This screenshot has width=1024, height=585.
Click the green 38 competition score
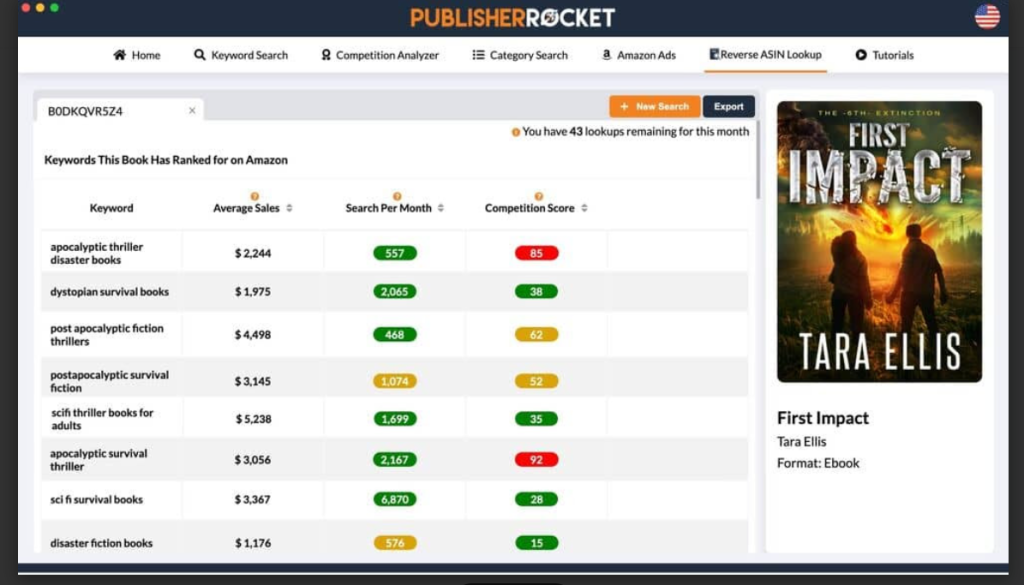pyautogui.click(x=537, y=292)
